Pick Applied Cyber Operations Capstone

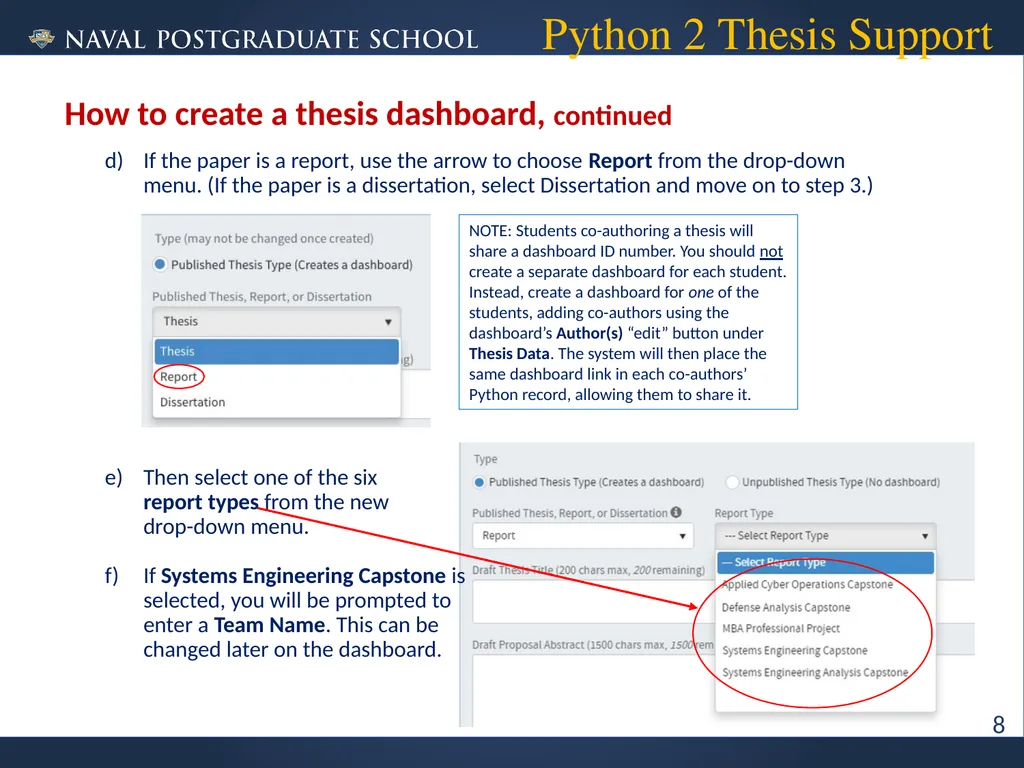[807, 584]
